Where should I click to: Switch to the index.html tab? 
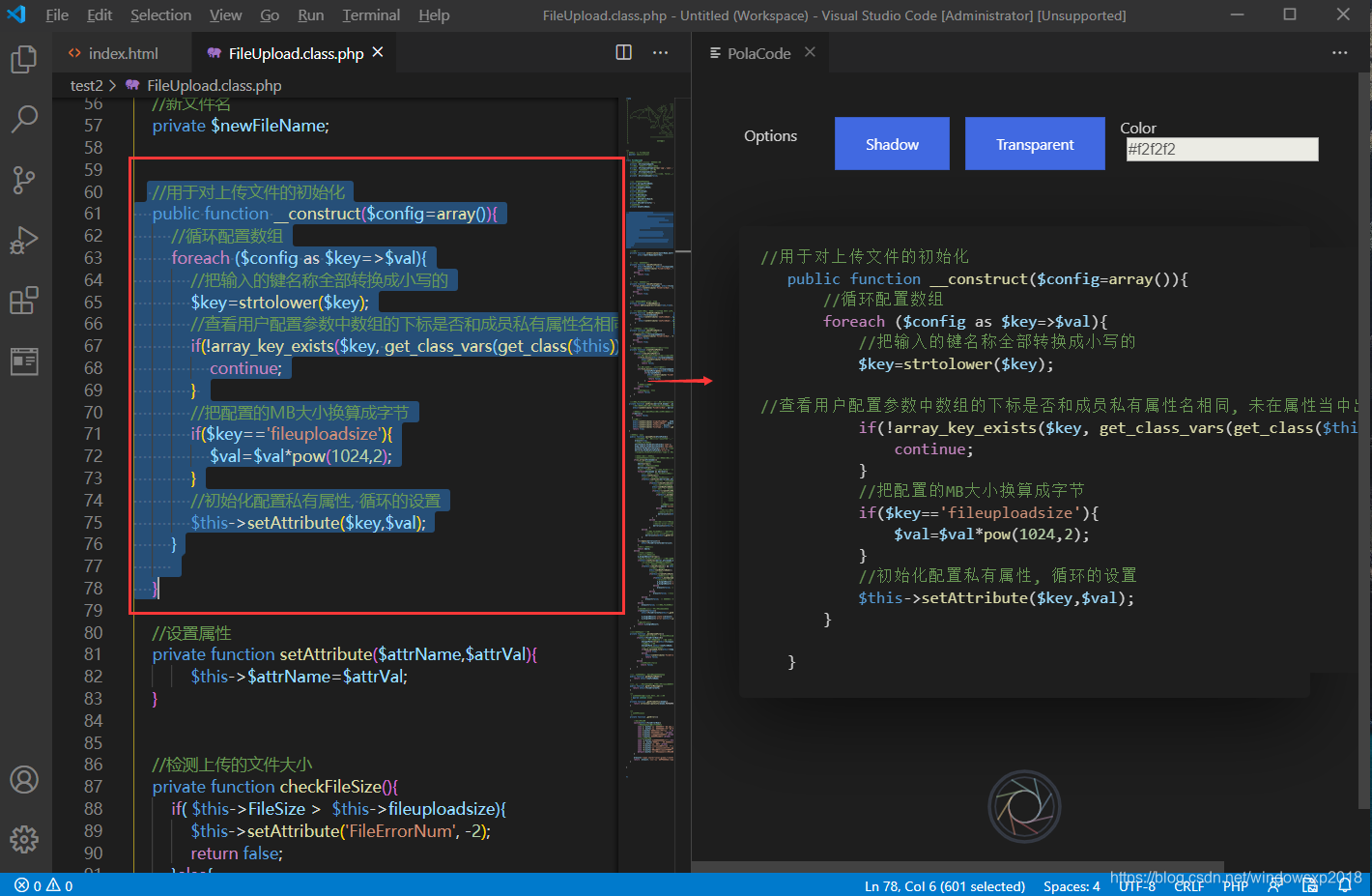tap(123, 53)
